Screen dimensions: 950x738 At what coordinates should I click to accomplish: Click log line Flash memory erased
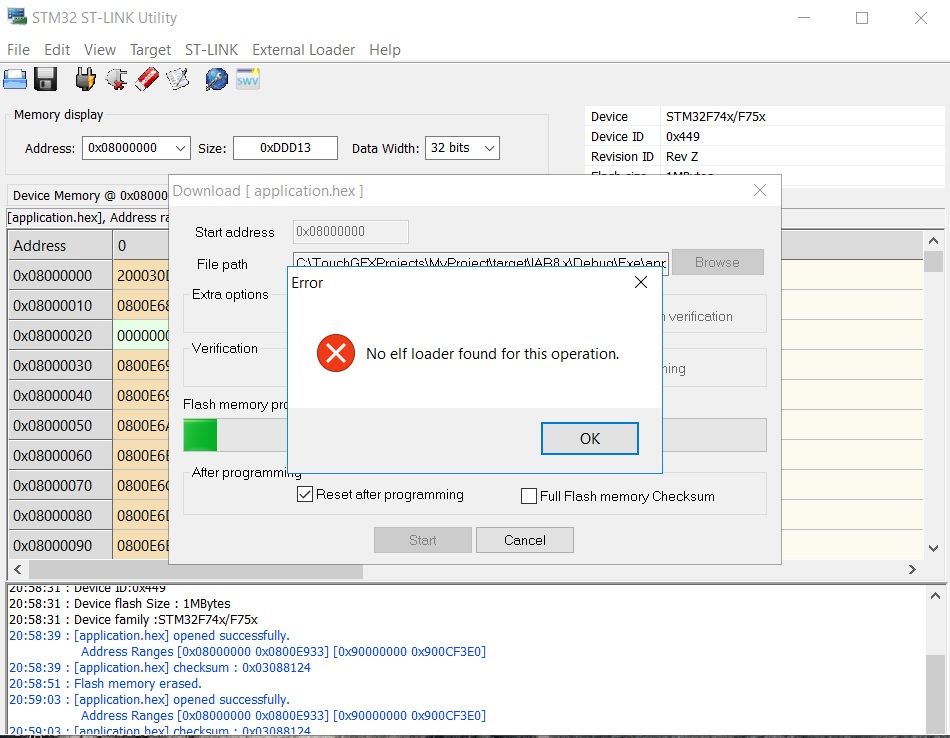click(x=105, y=683)
